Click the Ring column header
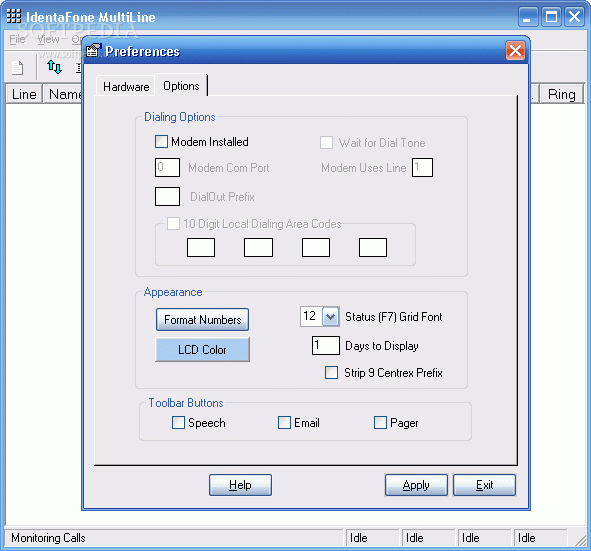Image resolution: width=591 pixels, height=551 pixels. click(562, 94)
